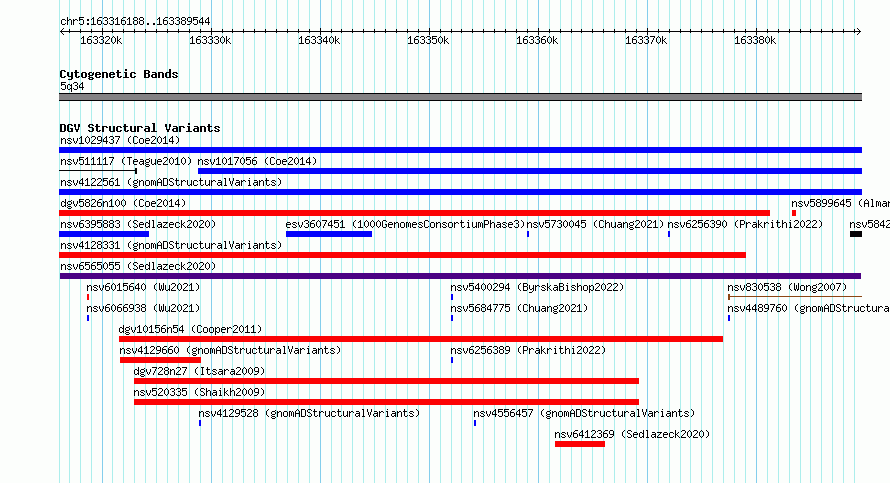890x483 pixels.
Task: Select the nsv4129660 short red bar
Action: 161,360
